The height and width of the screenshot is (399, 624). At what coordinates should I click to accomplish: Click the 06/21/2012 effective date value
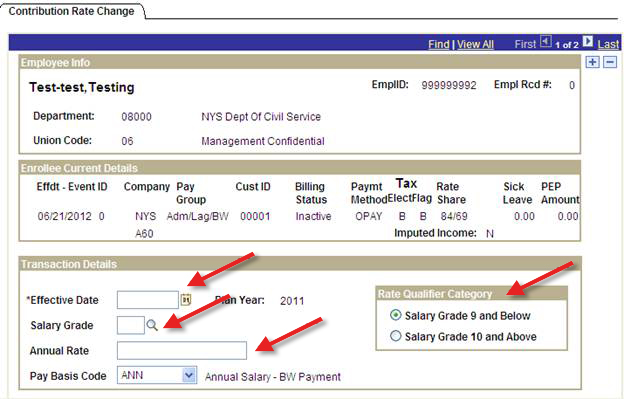pos(64,216)
